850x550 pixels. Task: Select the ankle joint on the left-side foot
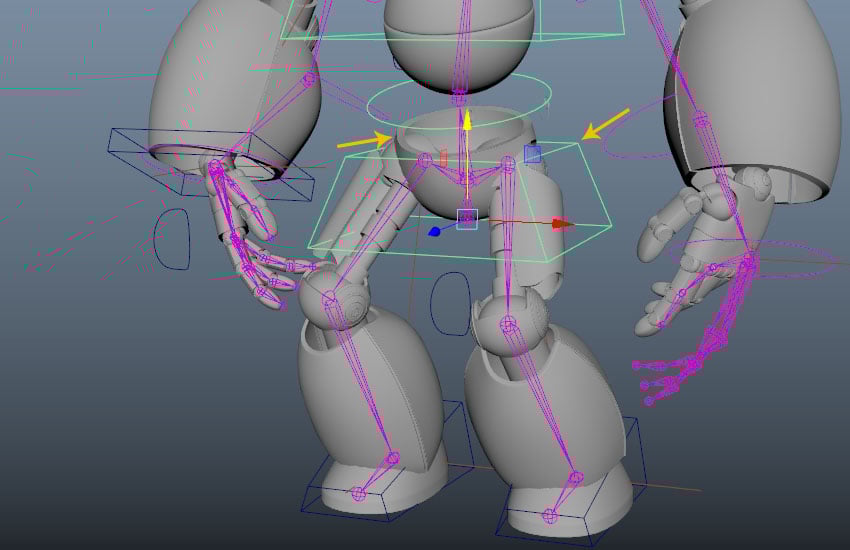click(x=393, y=458)
